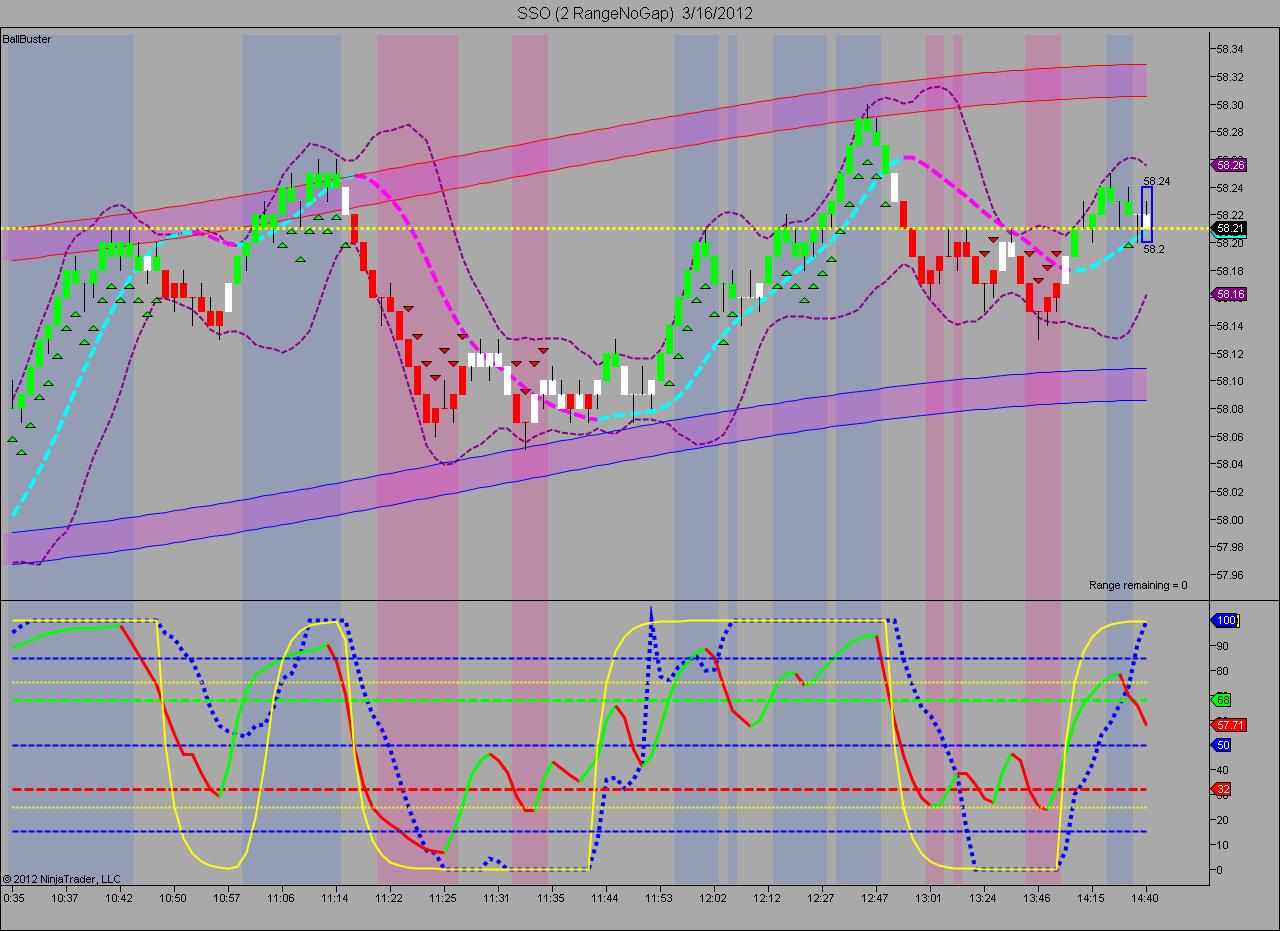Click the 10:57 time axis label
The width and height of the screenshot is (1280, 931).
[x=227, y=898]
